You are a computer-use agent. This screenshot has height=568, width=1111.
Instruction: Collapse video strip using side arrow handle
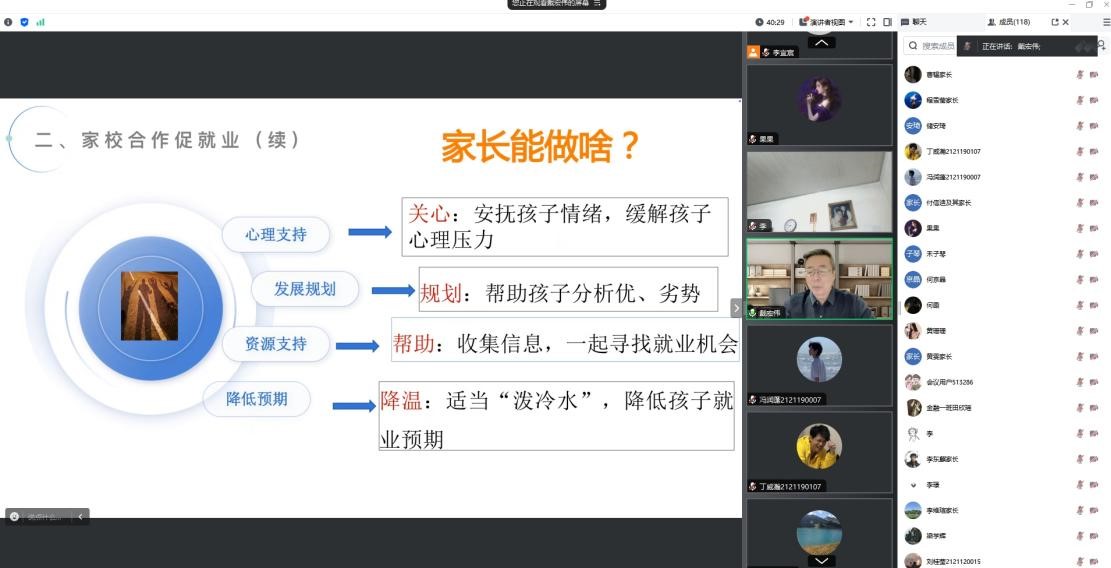[737, 308]
